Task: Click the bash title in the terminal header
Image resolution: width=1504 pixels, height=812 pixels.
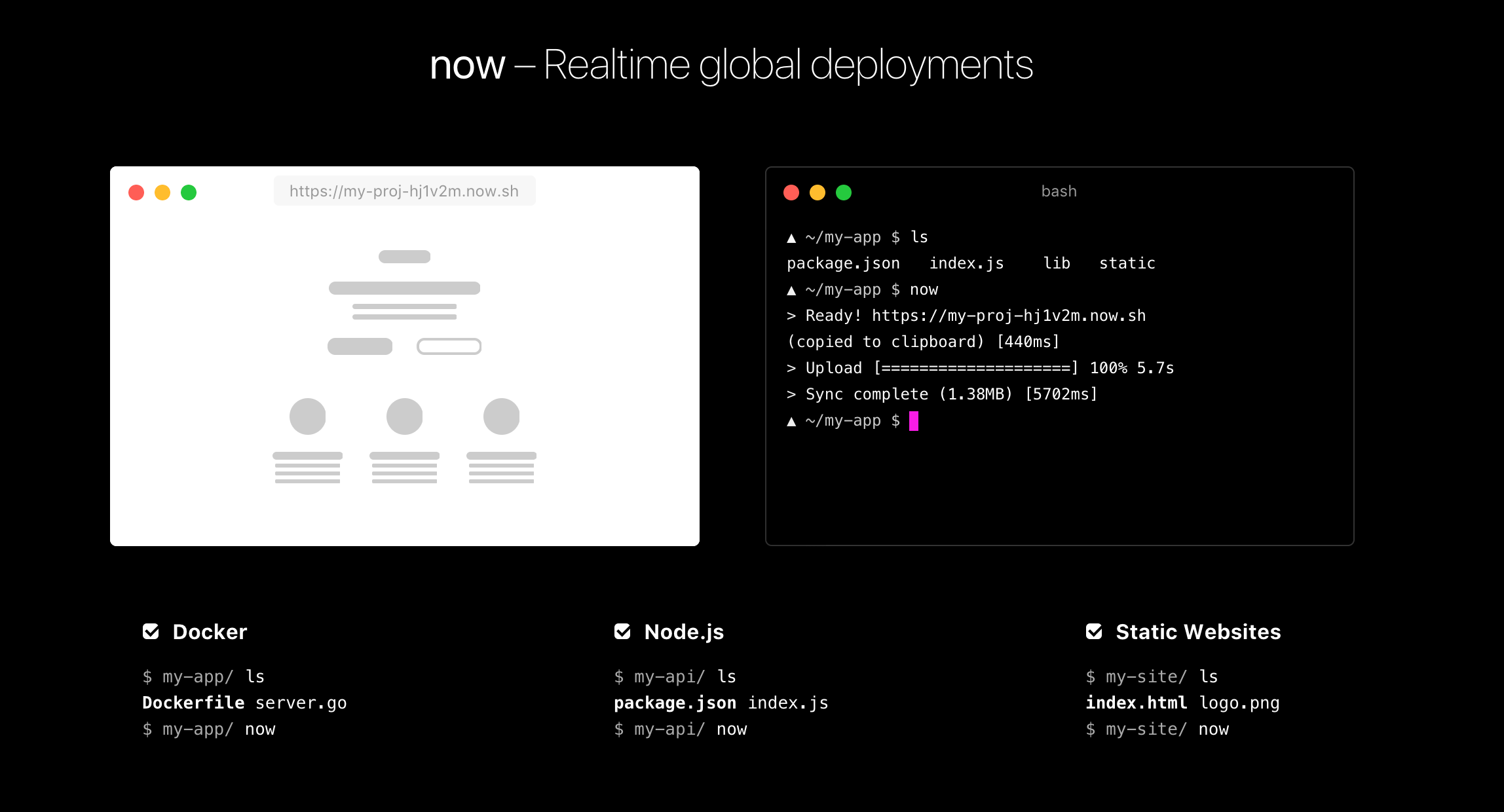Action: point(1059,191)
